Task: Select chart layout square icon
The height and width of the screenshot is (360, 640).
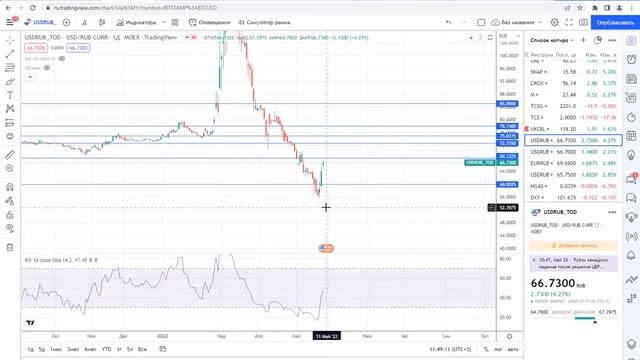Action: pos(481,22)
